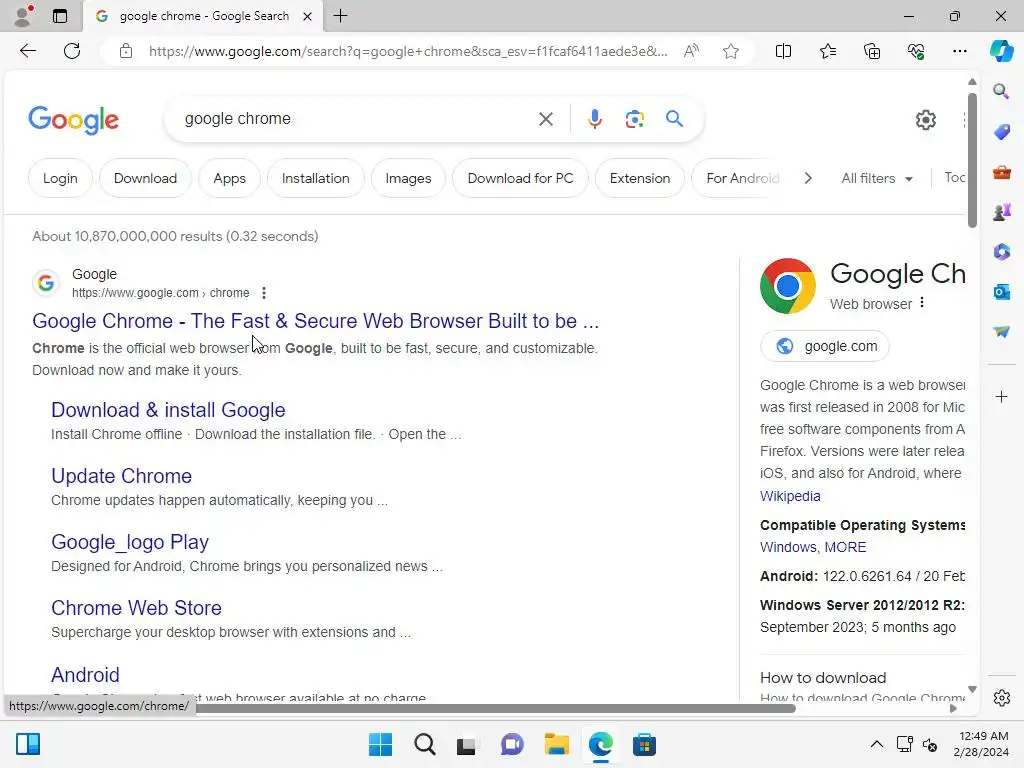The width and height of the screenshot is (1024, 768).
Task: Select the Apps filter chip
Action: click(x=229, y=178)
